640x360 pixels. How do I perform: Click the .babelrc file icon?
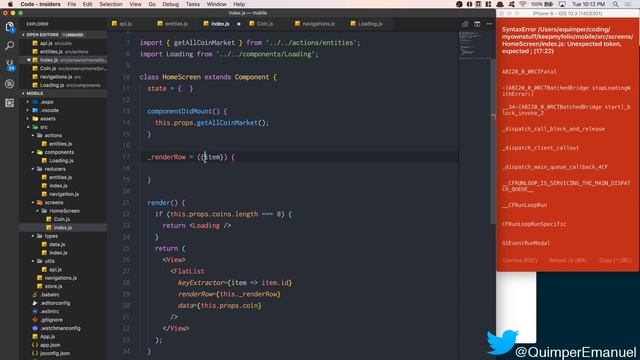[35, 295]
